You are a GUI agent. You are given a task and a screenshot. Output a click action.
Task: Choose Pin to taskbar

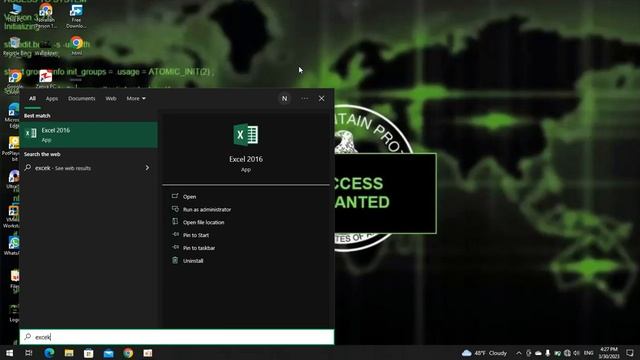pos(199,248)
